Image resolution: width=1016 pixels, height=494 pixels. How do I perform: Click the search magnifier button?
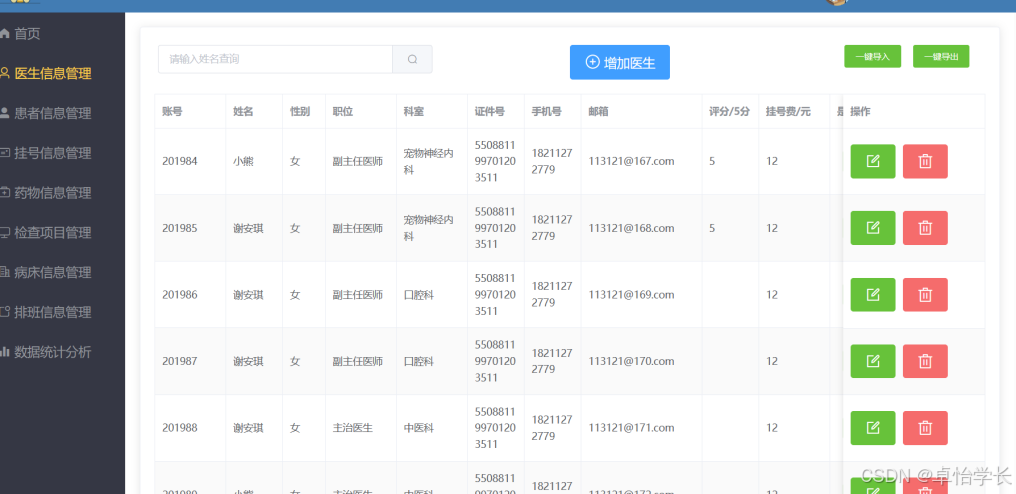[412, 59]
